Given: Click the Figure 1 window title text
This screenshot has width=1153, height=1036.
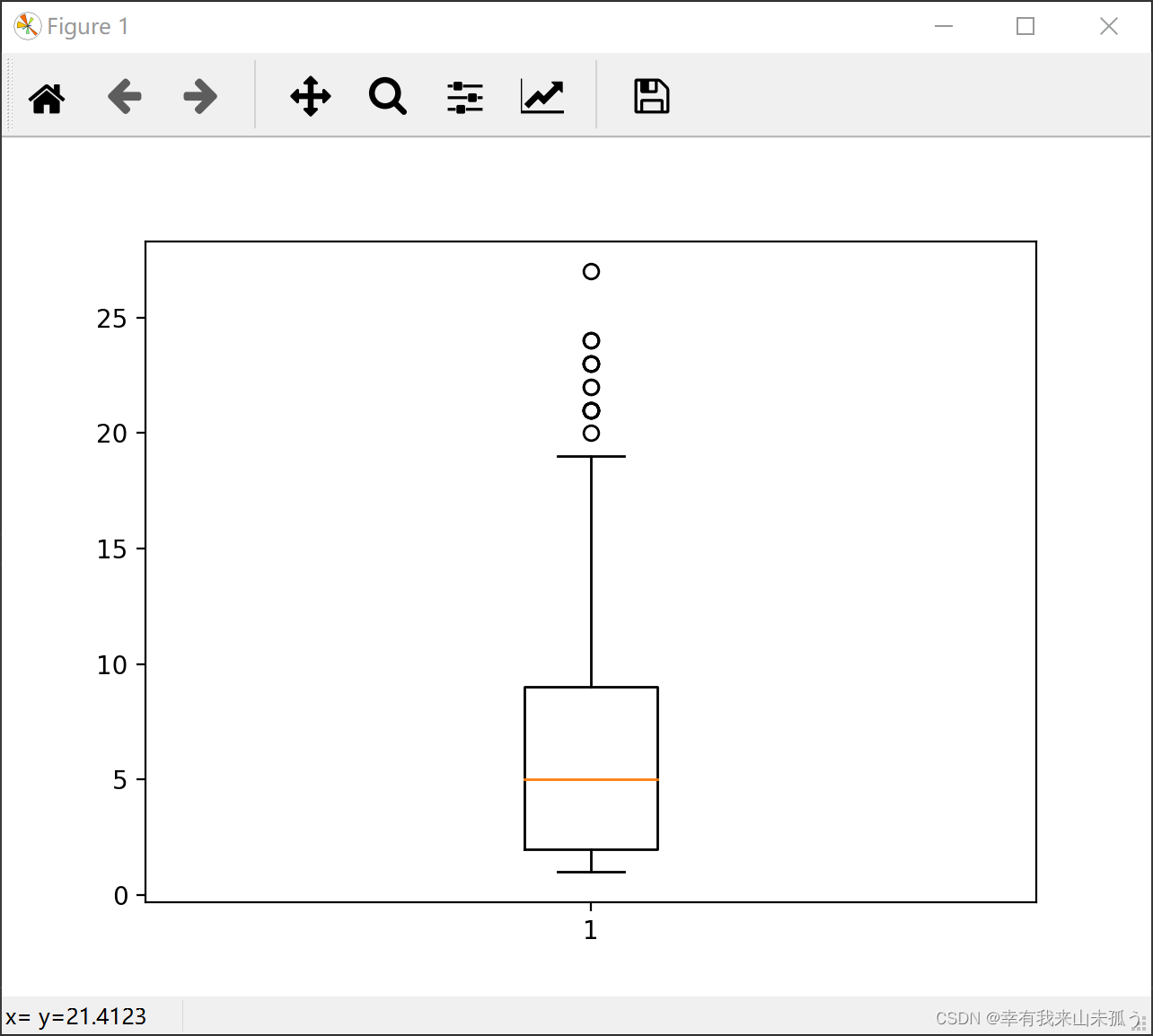Looking at the screenshot, I should 88,27.
